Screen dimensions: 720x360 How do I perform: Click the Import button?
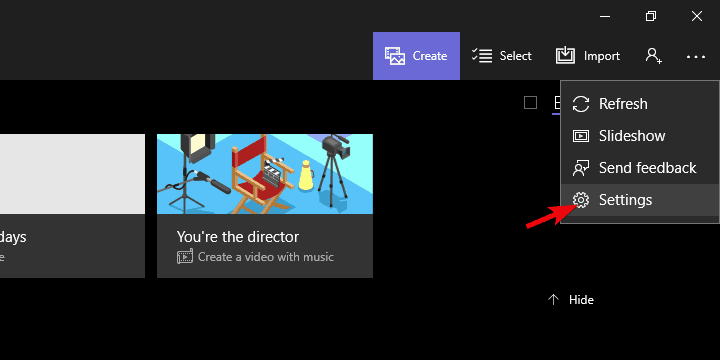click(x=588, y=56)
